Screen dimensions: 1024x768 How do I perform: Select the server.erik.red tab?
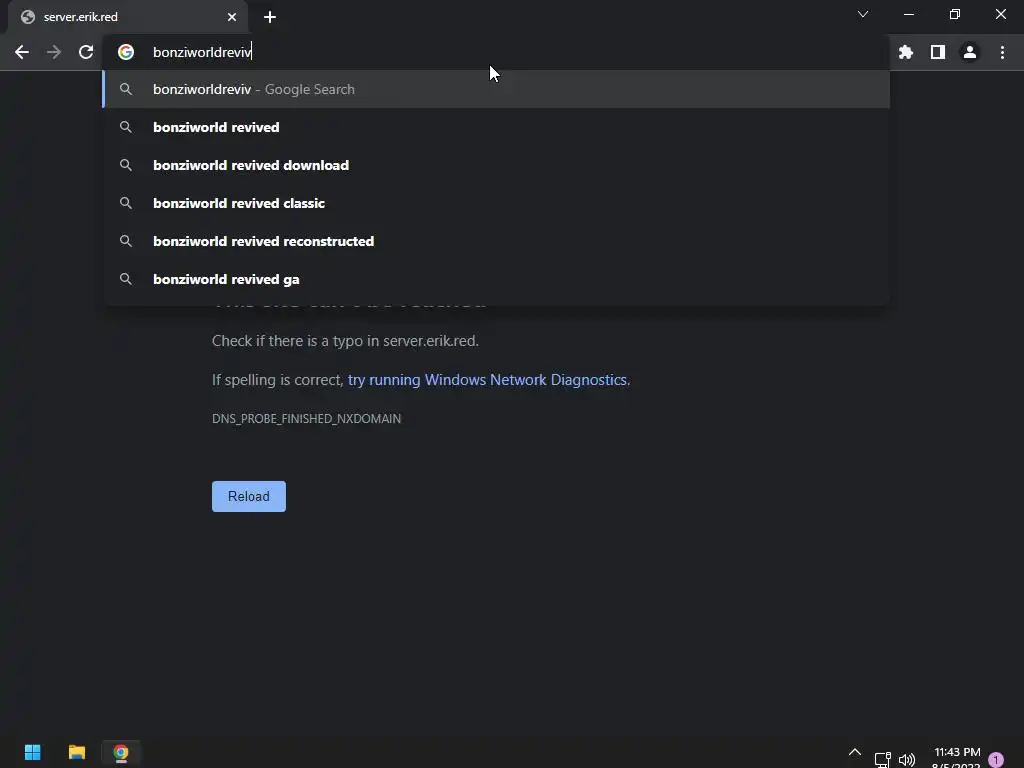(128, 17)
